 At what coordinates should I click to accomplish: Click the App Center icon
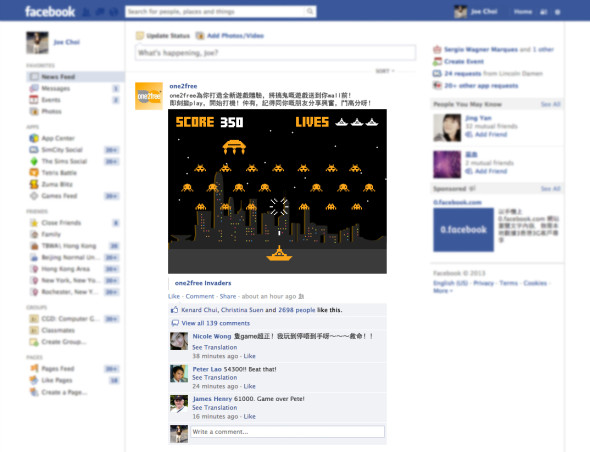[x=34, y=138]
